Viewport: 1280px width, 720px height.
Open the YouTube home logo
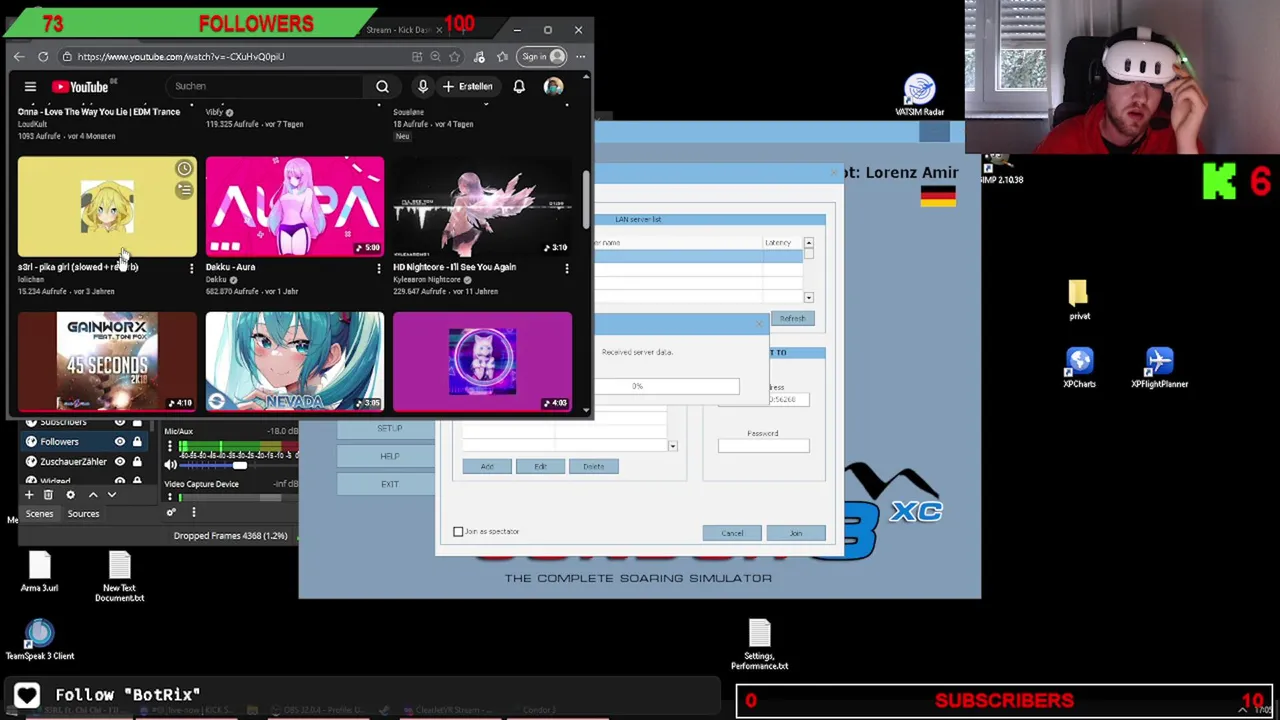81,87
